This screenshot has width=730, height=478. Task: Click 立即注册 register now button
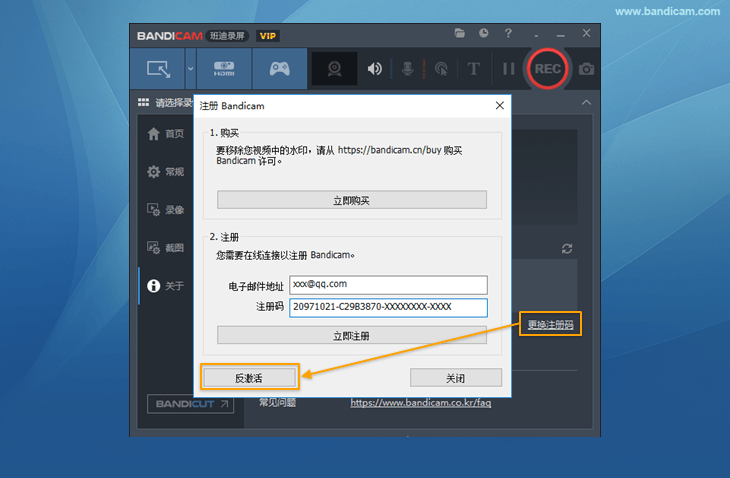coord(351,336)
